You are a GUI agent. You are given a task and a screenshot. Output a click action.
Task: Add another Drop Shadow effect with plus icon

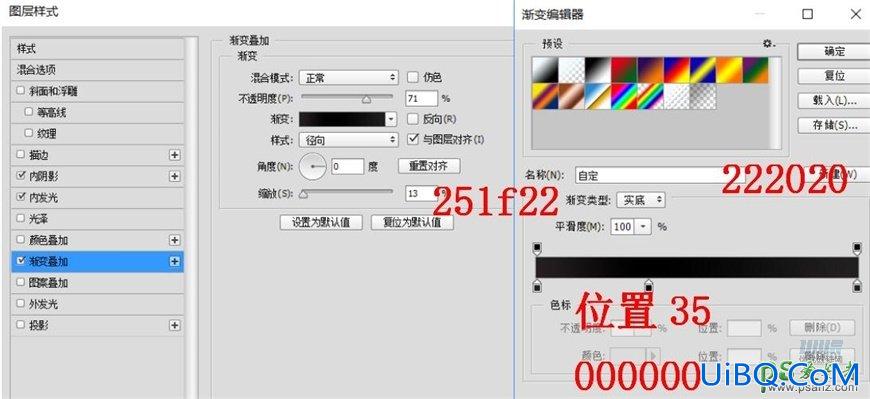click(175, 325)
